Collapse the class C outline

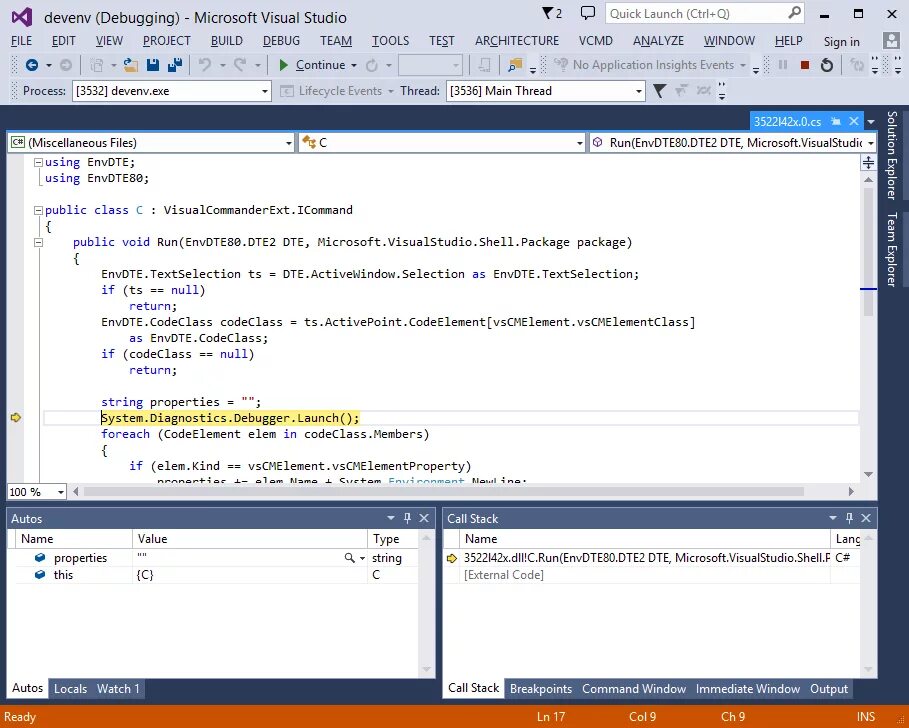pyautogui.click(x=38, y=210)
